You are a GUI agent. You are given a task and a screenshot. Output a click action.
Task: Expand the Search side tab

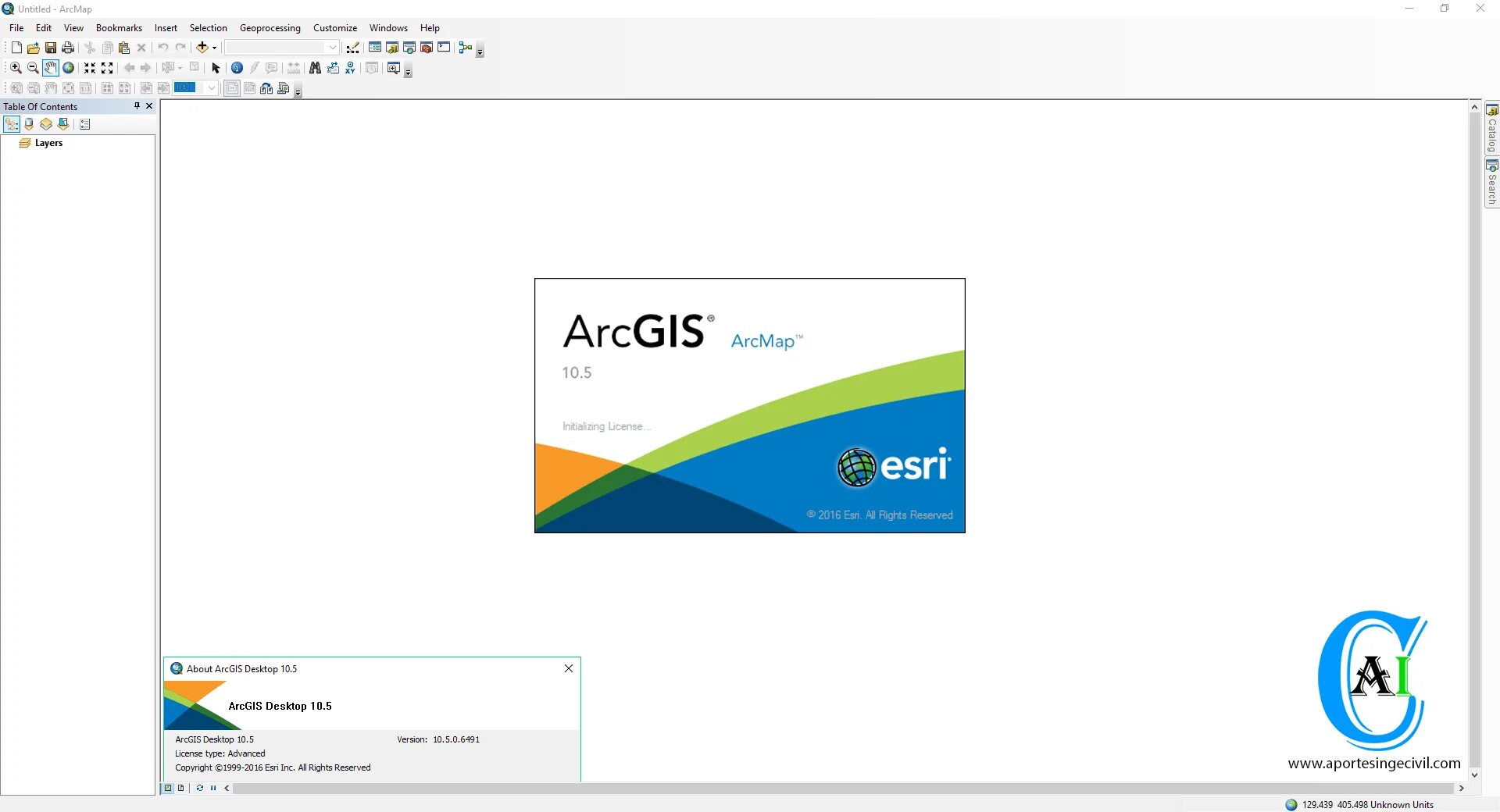[x=1492, y=183]
